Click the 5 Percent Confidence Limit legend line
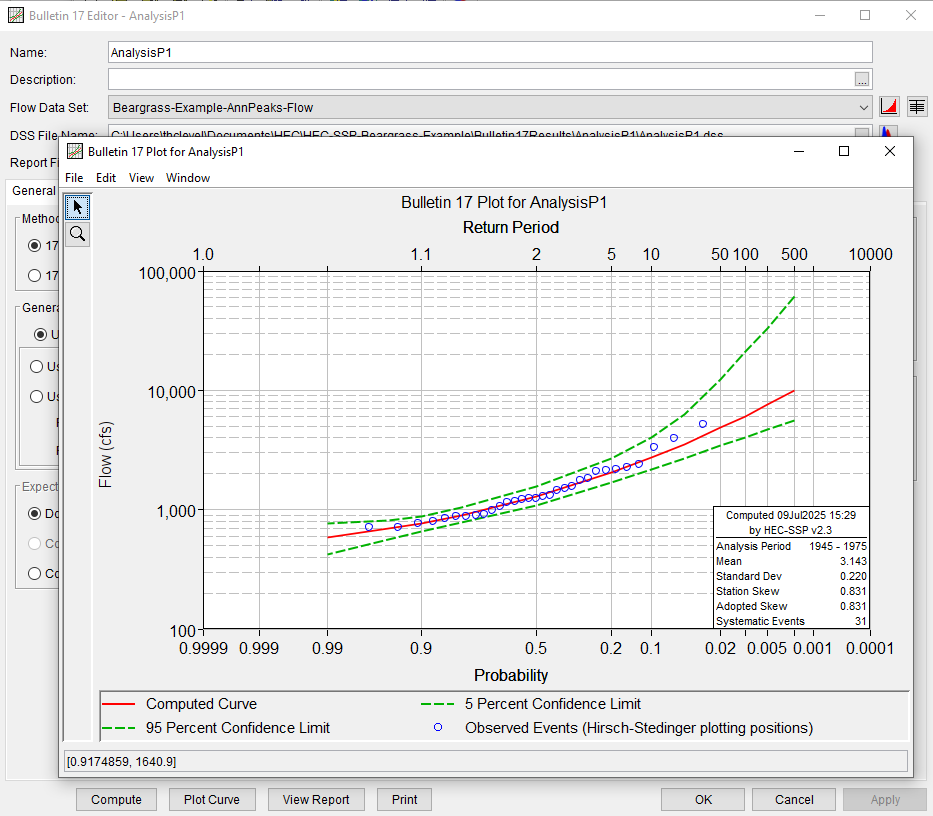This screenshot has width=933, height=816. coord(438,704)
